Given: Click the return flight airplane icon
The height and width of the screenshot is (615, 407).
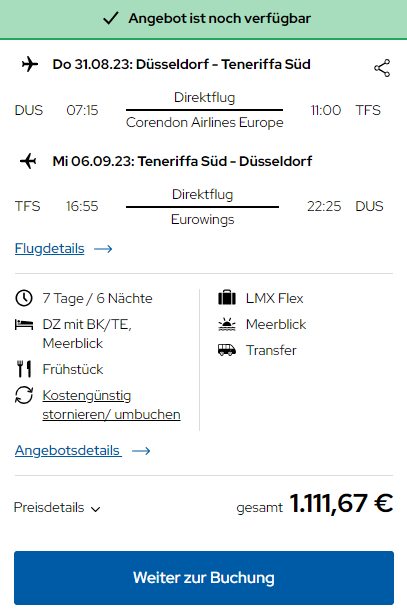Looking at the screenshot, I should (29, 161).
